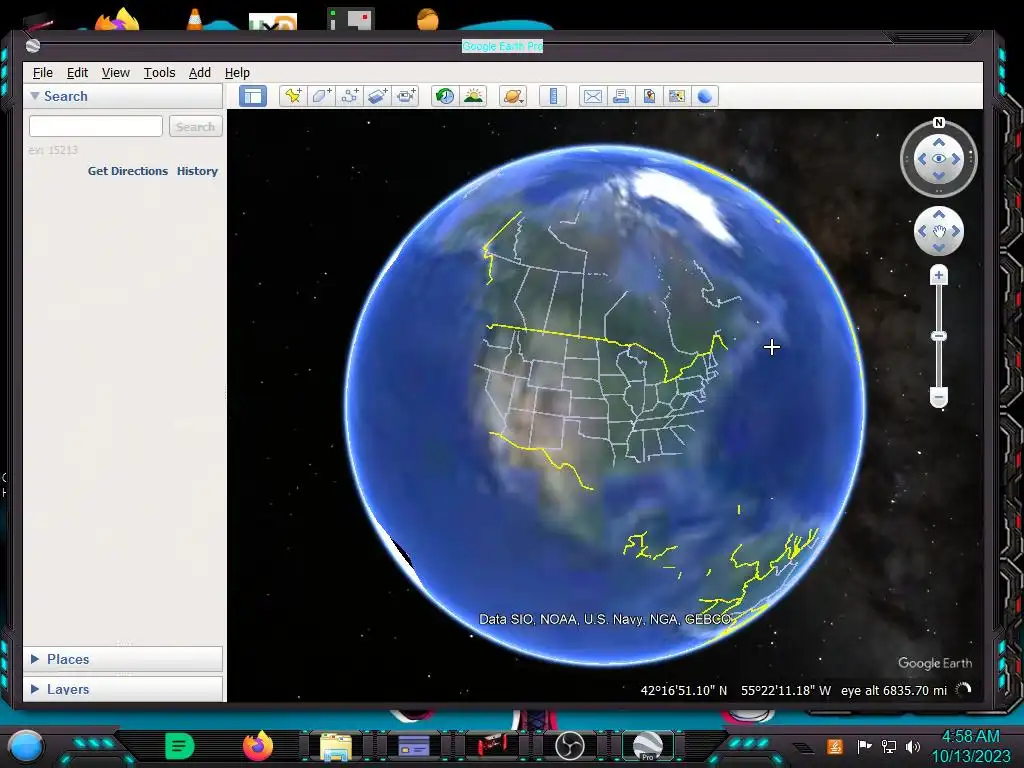Open the network tray icon
Screen dimensions: 1024x768
point(889,746)
